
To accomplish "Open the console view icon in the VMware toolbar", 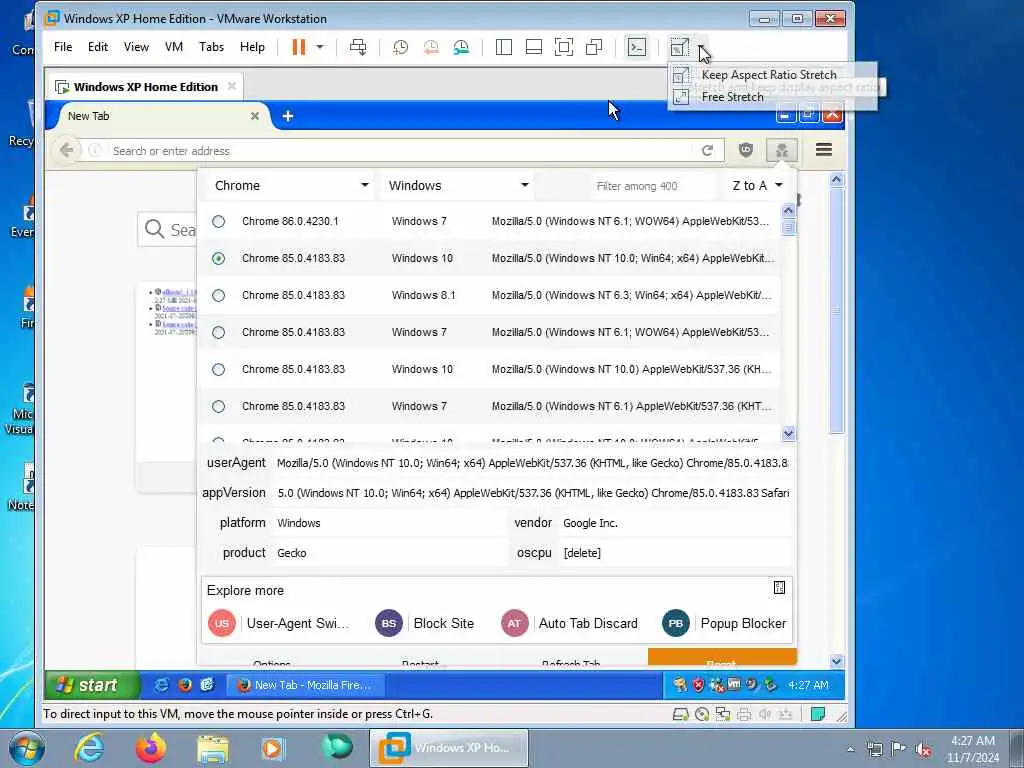I will pyautogui.click(x=637, y=47).
